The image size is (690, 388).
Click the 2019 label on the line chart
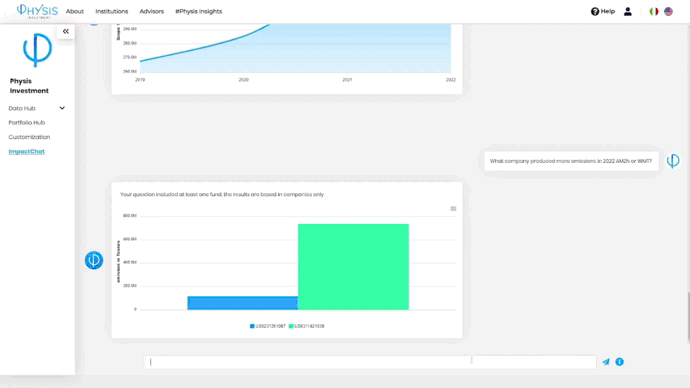click(140, 80)
